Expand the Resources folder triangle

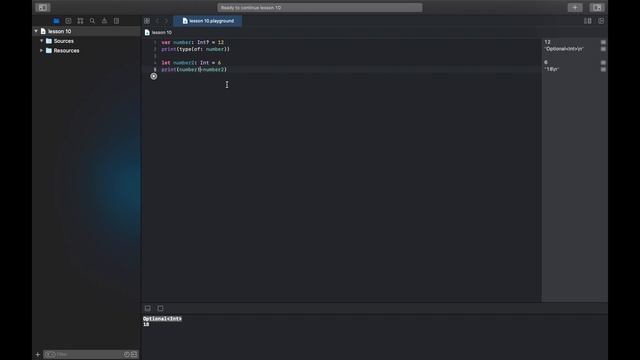(42, 51)
